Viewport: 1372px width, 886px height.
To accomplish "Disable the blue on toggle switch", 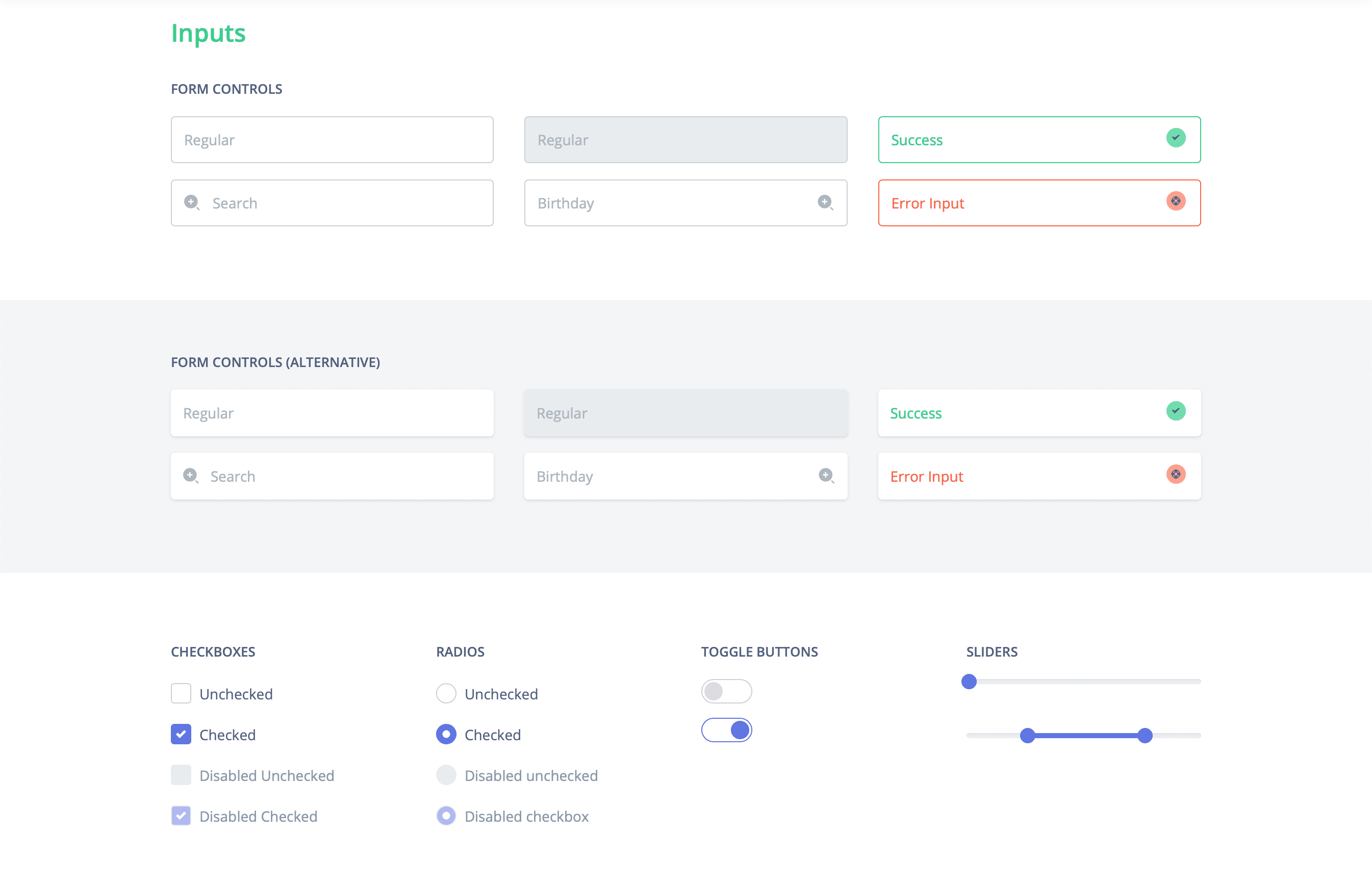I will [x=726, y=730].
